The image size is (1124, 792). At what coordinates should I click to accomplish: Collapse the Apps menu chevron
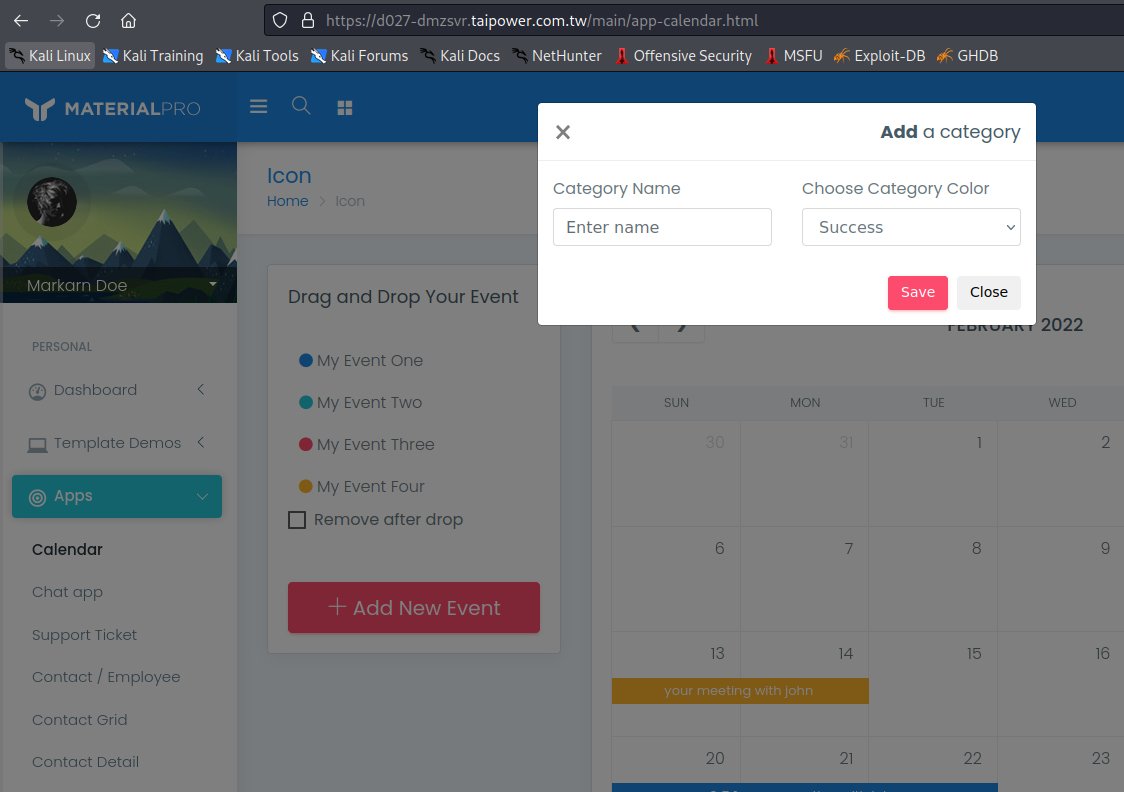click(x=202, y=497)
